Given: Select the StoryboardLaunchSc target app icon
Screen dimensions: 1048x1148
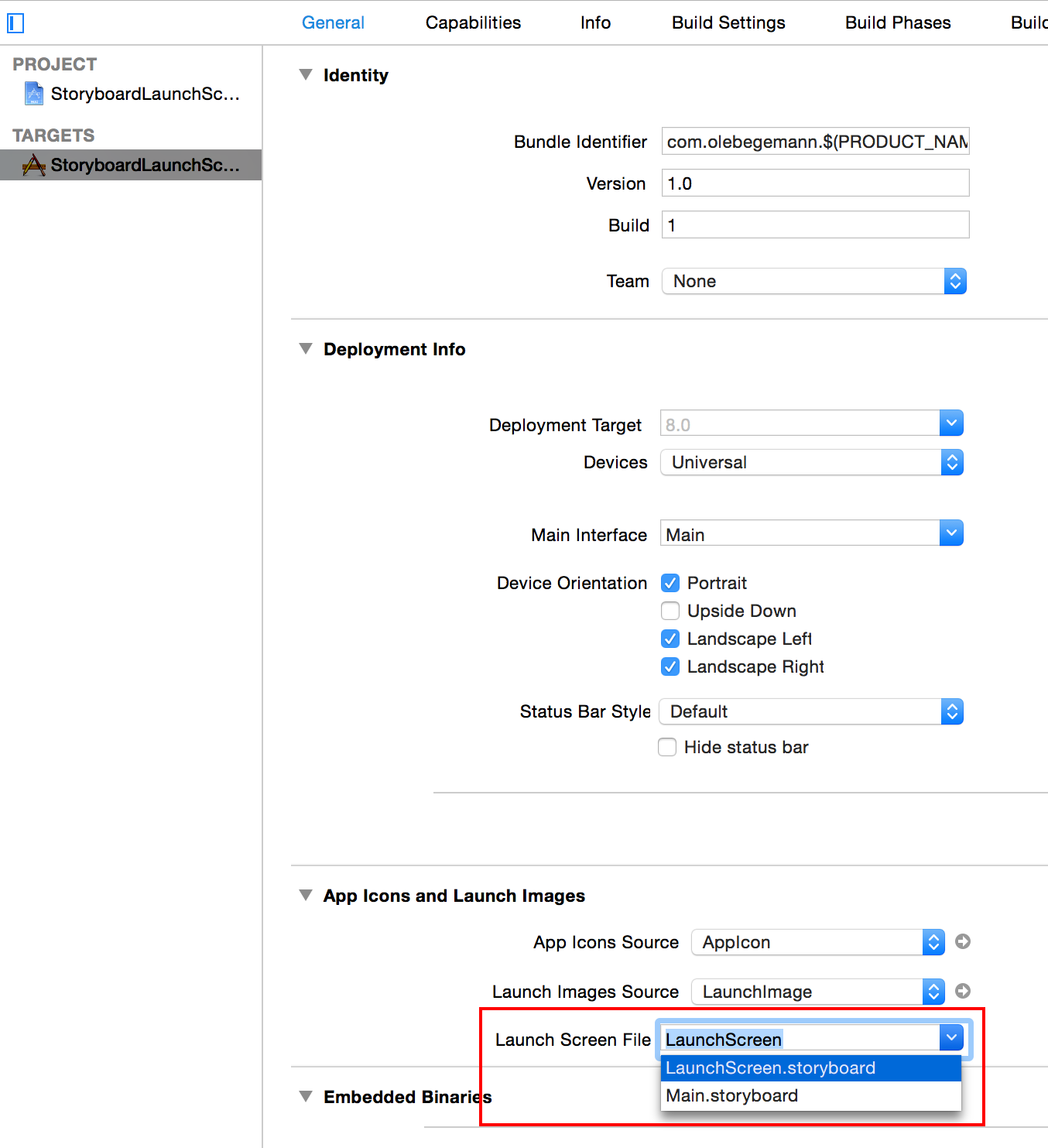Looking at the screenshot, I should pyautogui.click(x=33, y=165).
